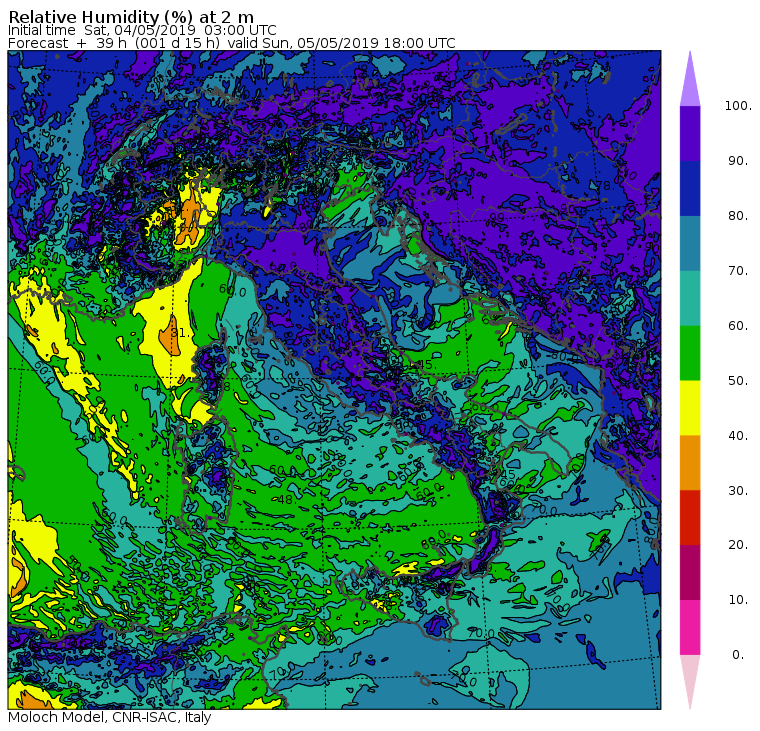Click the 'Initial time Sat, 04/05/2019 03:00 UTC' line
Viewport: 760px width, 731px height.
coord(142,30)
